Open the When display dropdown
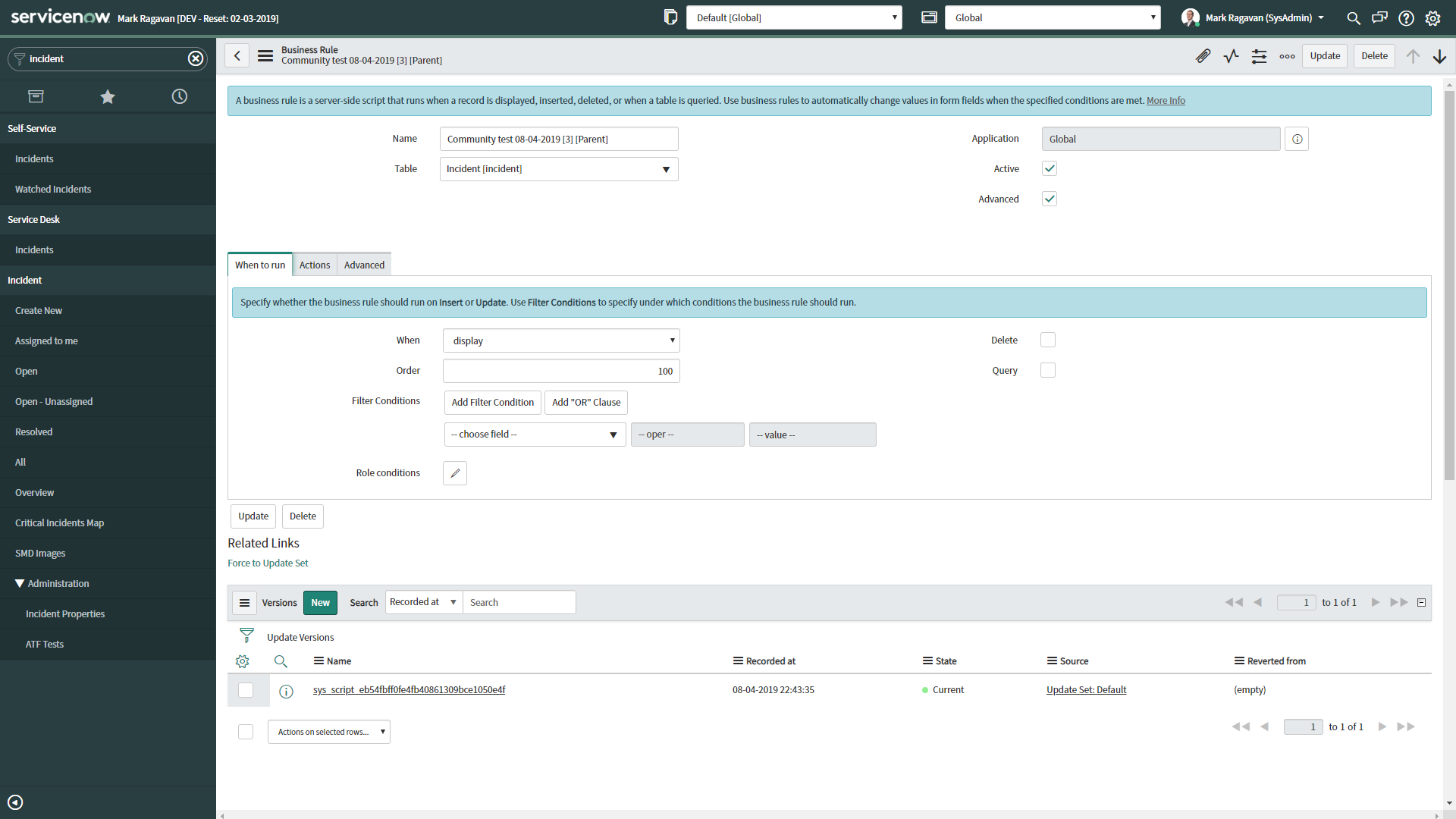The image size is (1456, 819). 561,340
